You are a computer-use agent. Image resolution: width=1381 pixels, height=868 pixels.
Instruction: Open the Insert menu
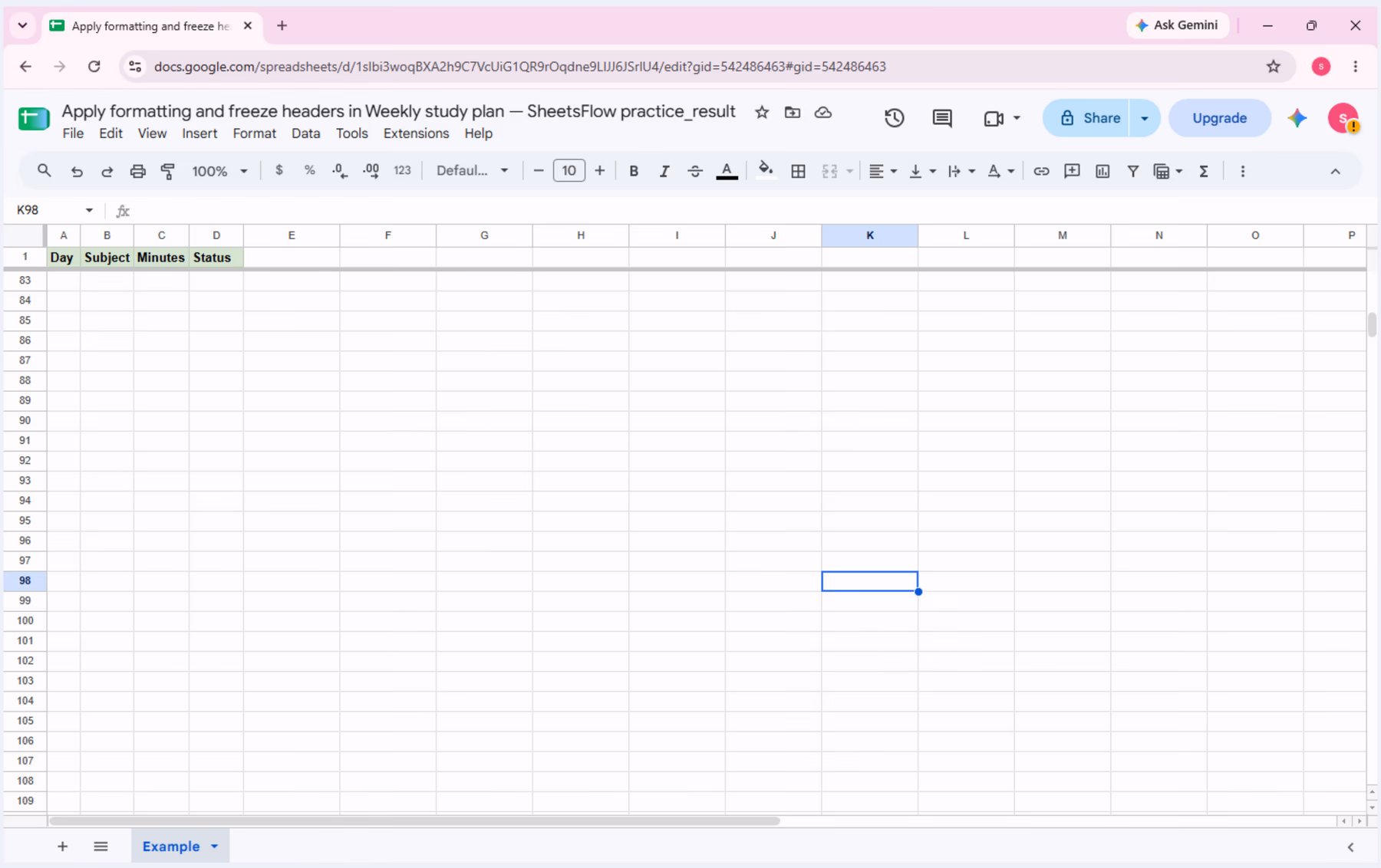coord(199,133)
